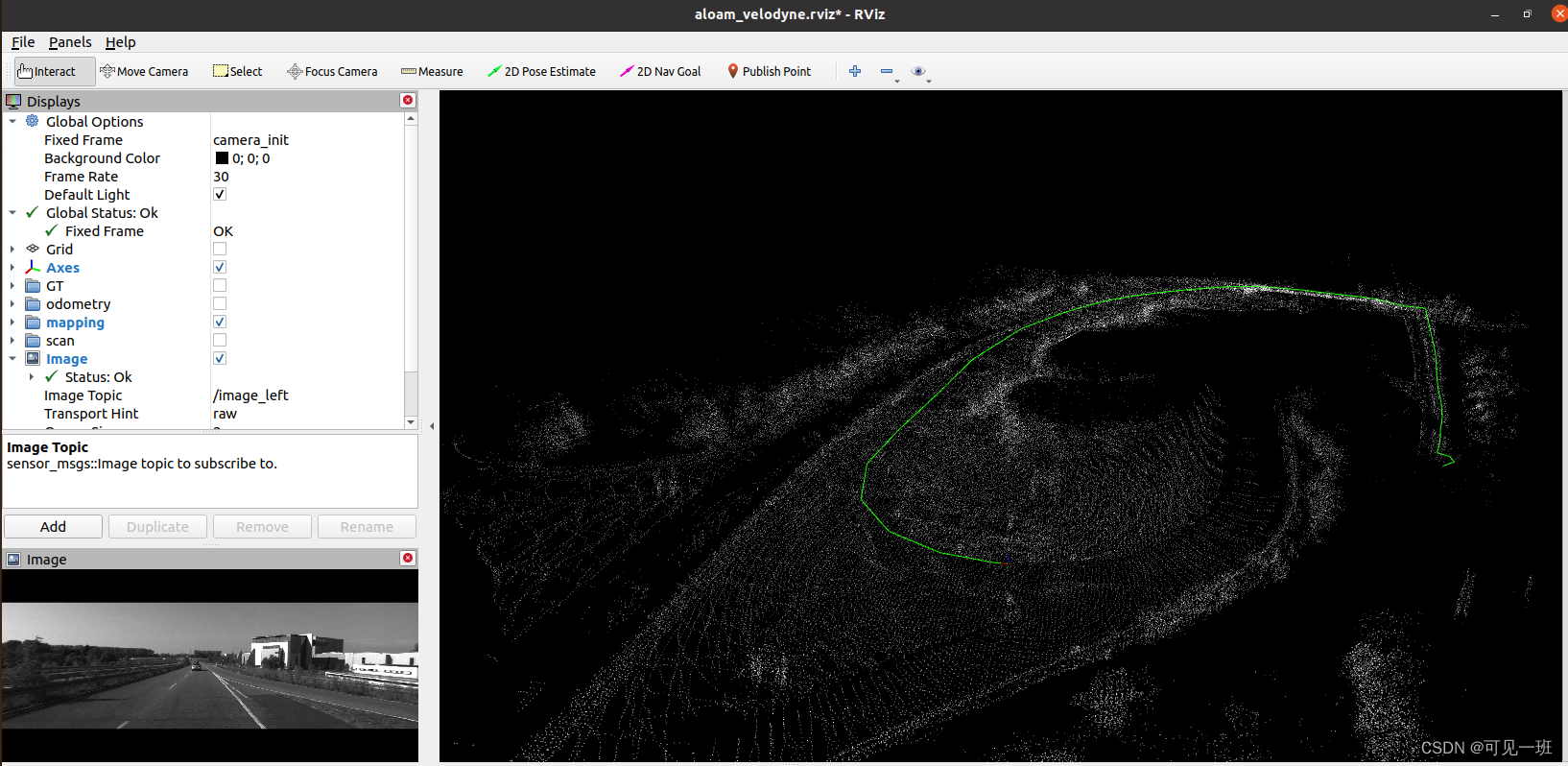This screenshot has width=1568, height=766.
Task: Expand the GT group node
Action: (x=12, y=285)
